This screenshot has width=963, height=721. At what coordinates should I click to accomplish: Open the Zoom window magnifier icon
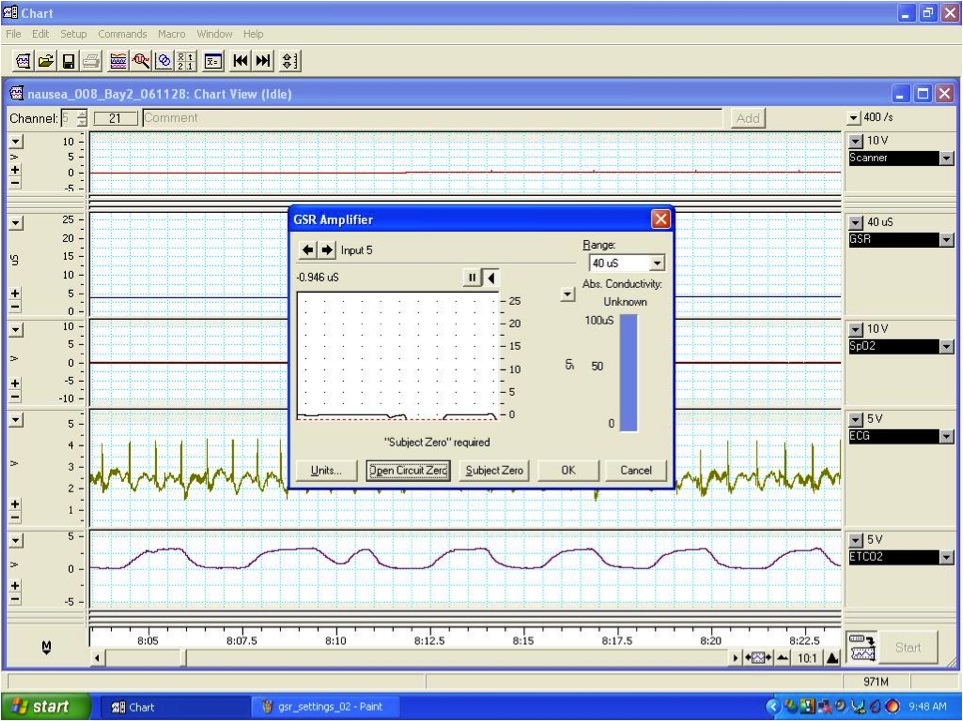point(141,61)
